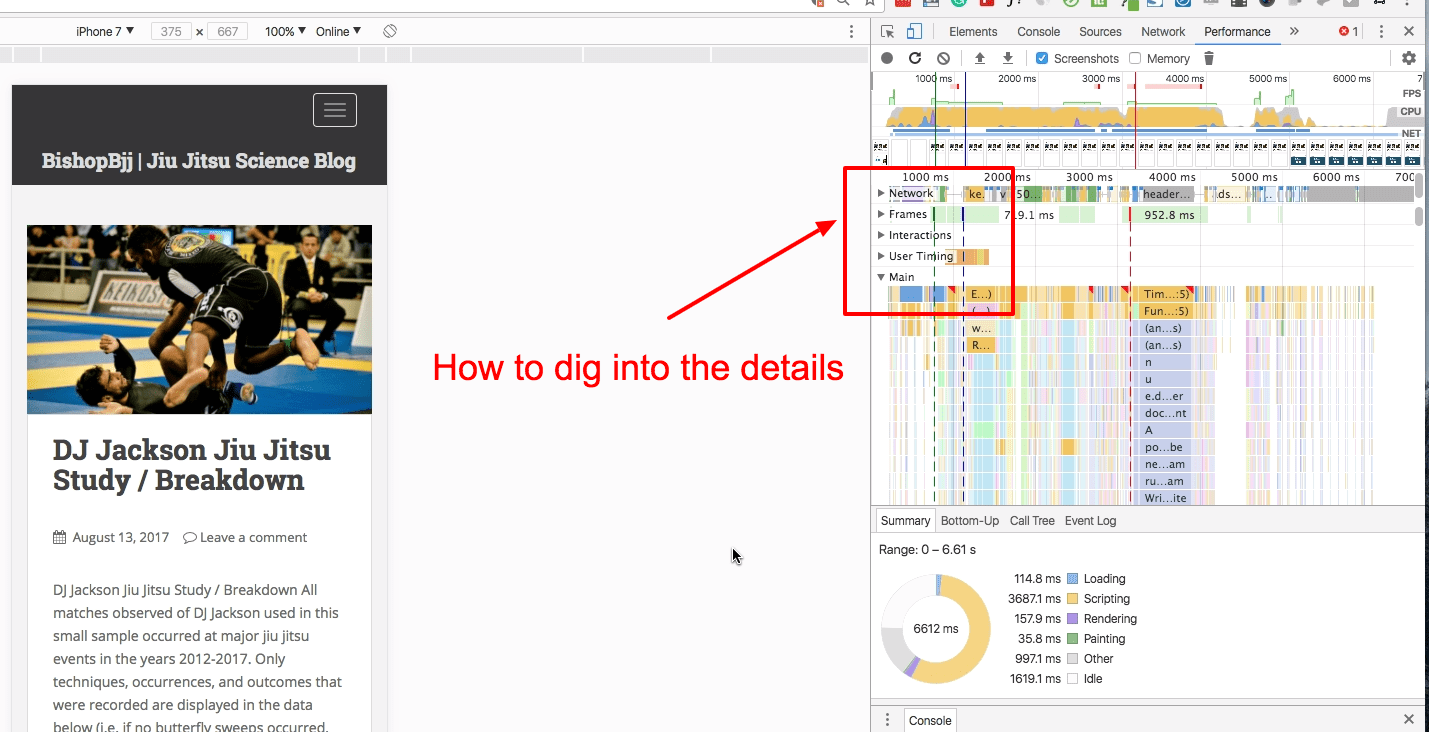Collapse the Main thread section
Image resolution: width=1429 pixels, height=732 pixels.
pos(881,277)
